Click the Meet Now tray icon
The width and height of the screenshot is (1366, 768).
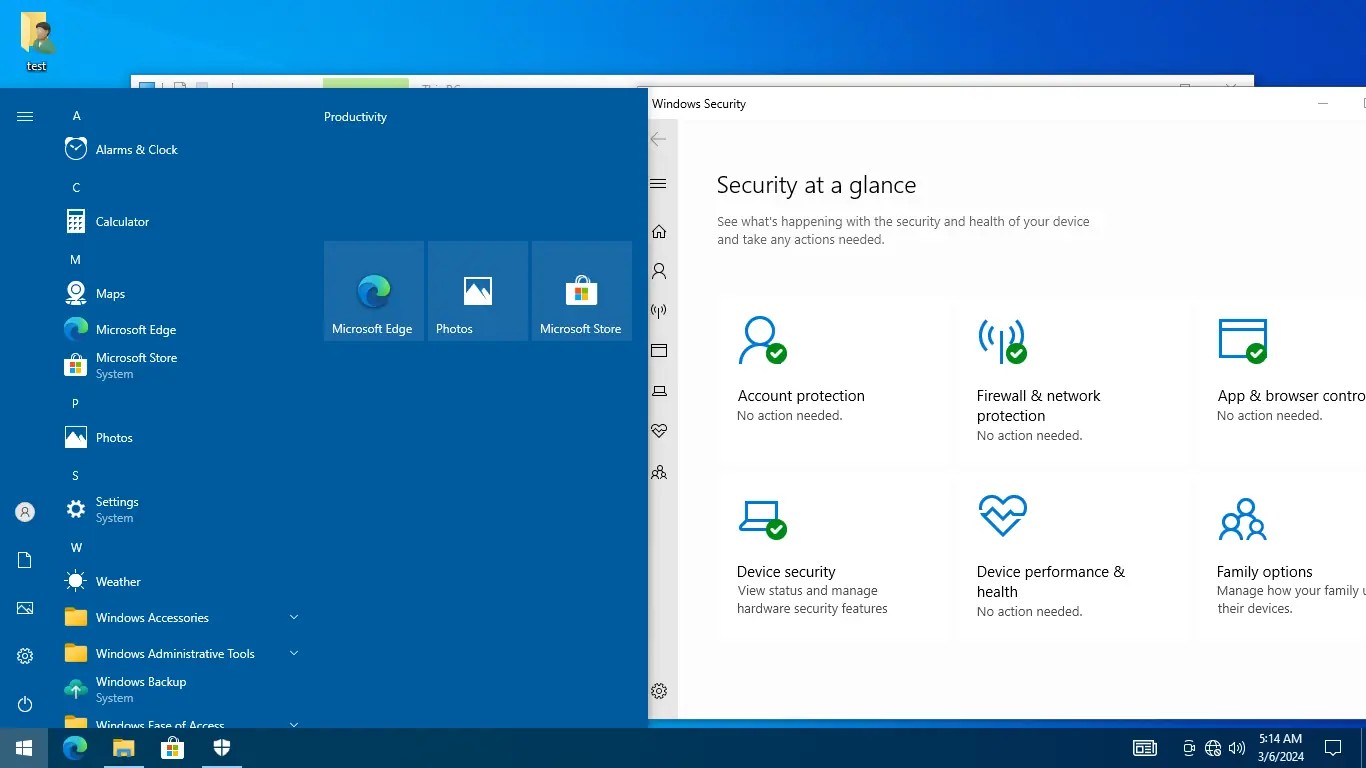[1189, 748]
